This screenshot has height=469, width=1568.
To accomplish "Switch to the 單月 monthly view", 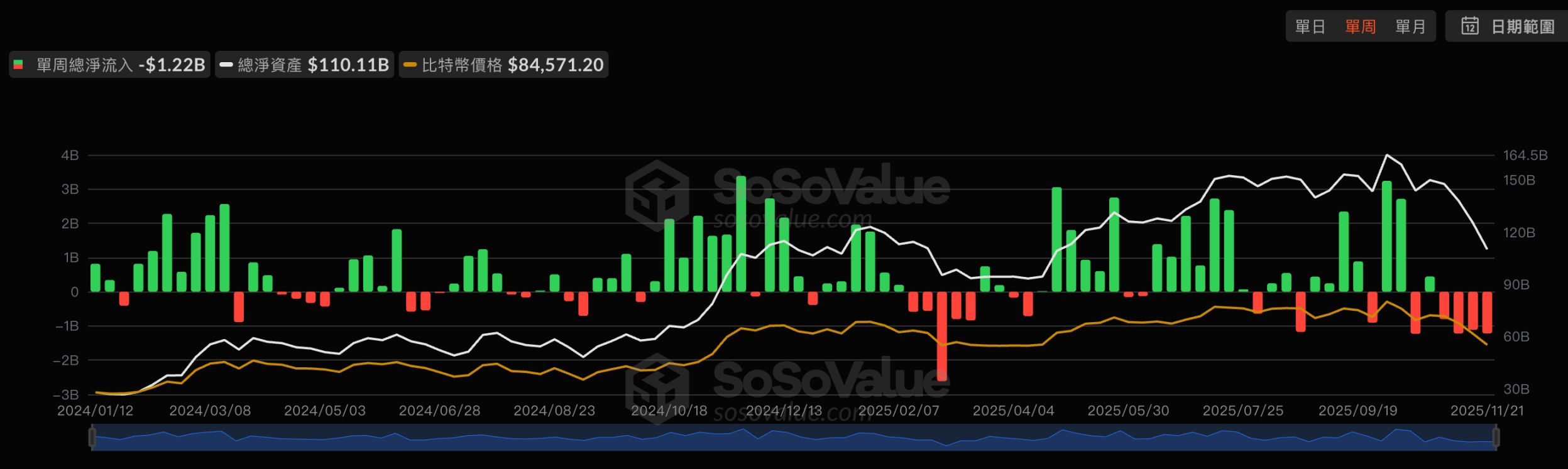I will click(x=1410, y=26).
